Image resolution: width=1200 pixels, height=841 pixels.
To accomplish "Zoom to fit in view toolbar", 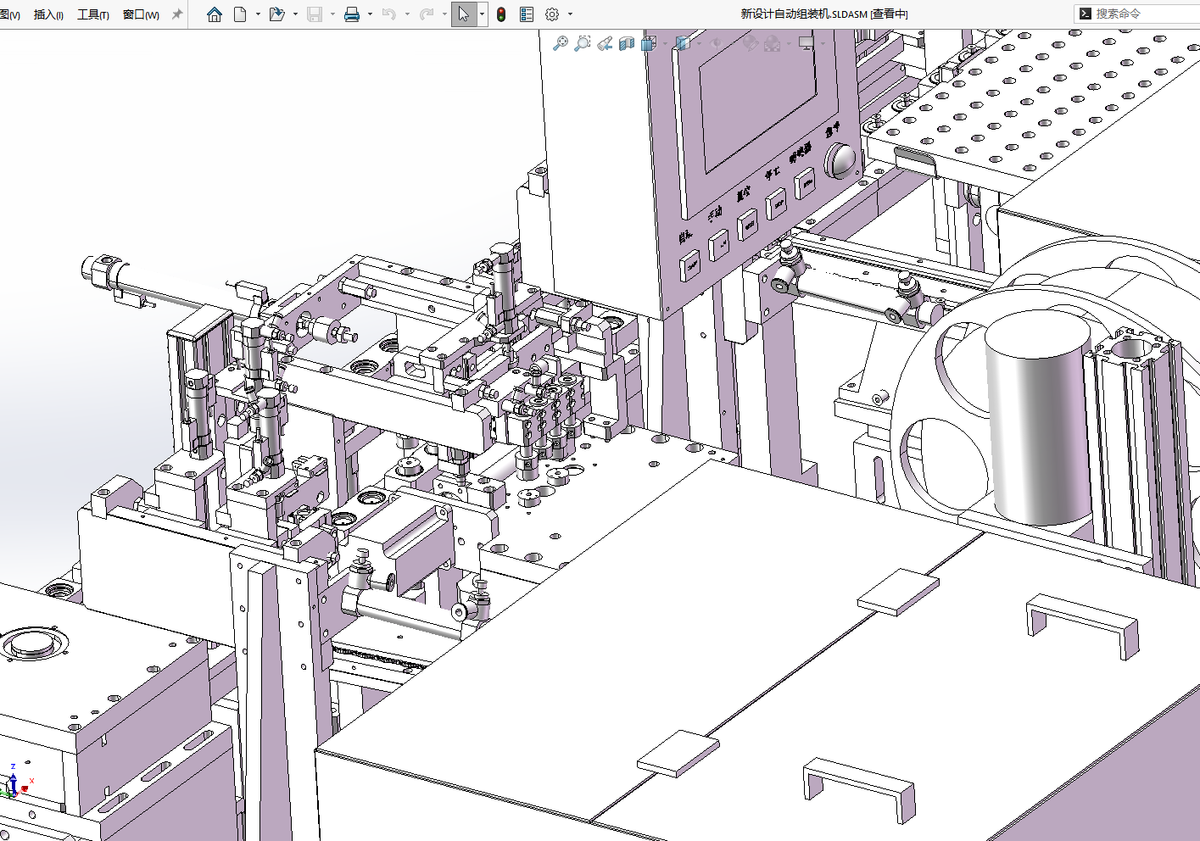I will (x=561, y=43).
